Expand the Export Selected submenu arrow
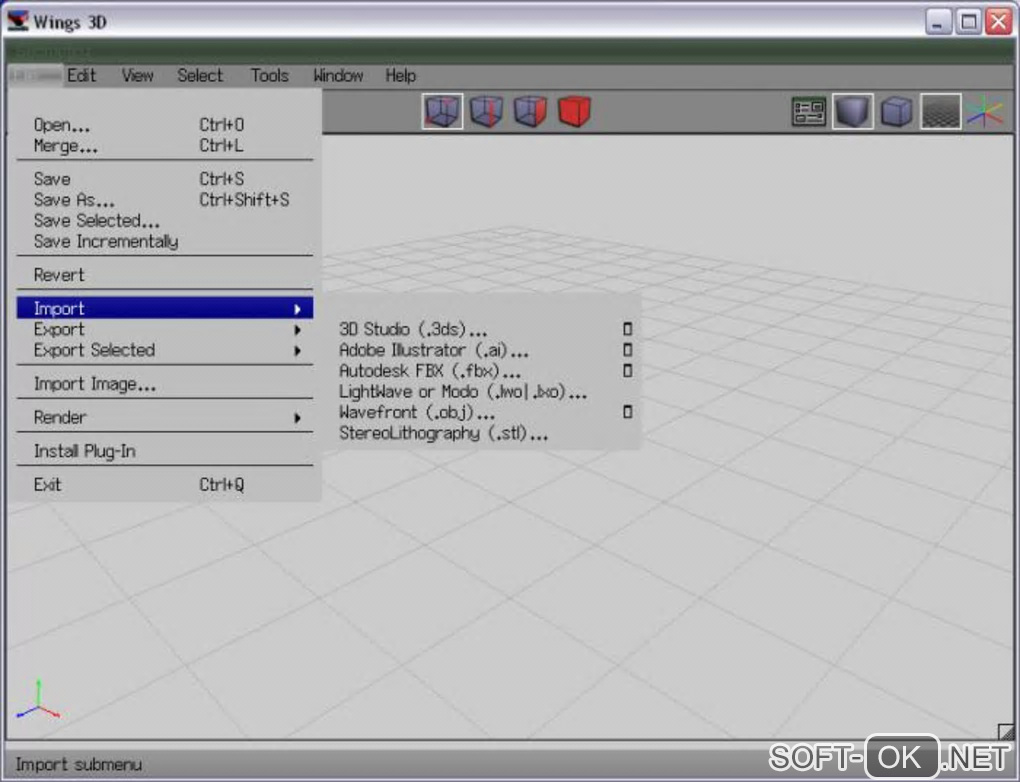The height and width of the screenshot is (782, 1020). [x=297, y=351]
